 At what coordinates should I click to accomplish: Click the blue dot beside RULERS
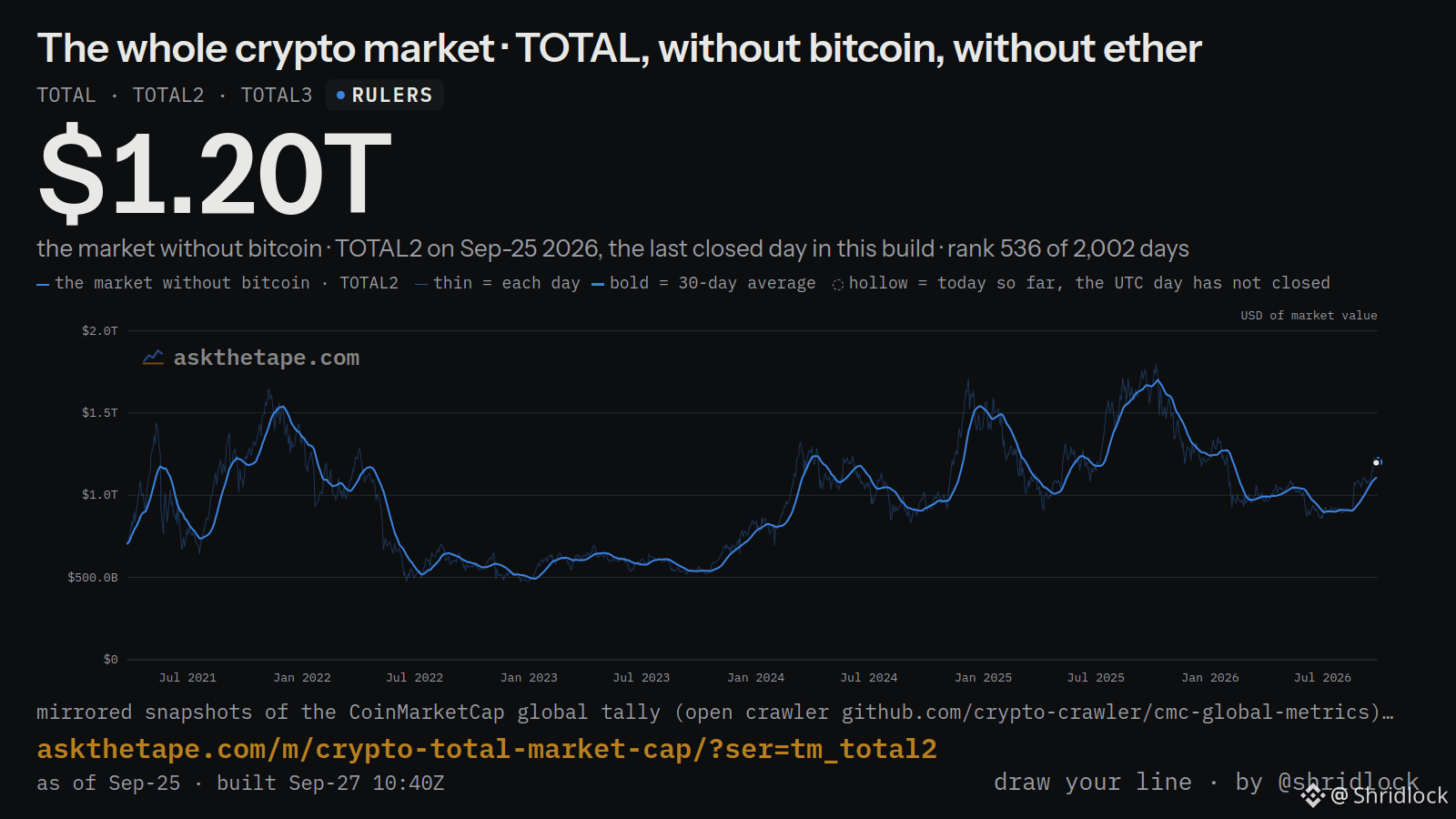(340, 96)
